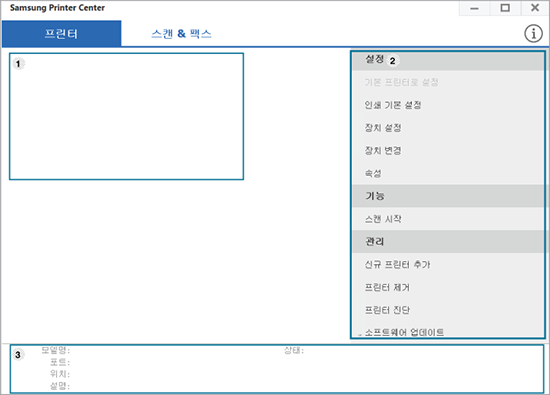Maximize the Samsung Printer Center window

point(505,8)
